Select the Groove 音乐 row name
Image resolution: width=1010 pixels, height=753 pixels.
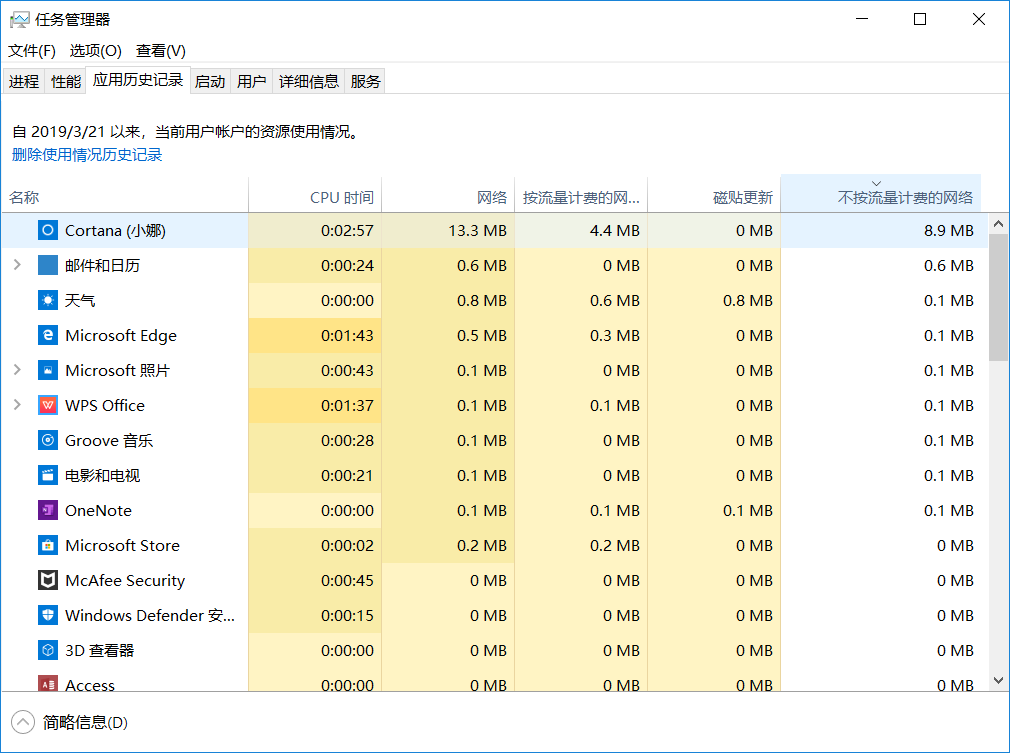(x=109, y=441)
